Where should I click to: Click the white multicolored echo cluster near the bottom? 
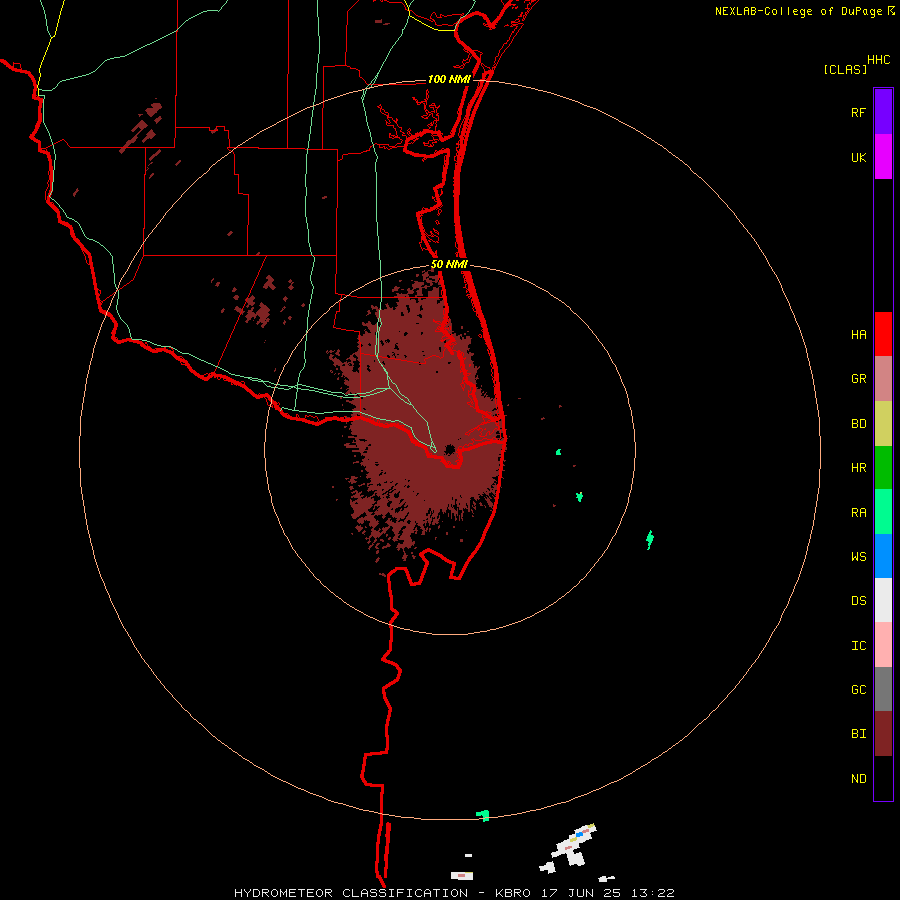[569, 848]
